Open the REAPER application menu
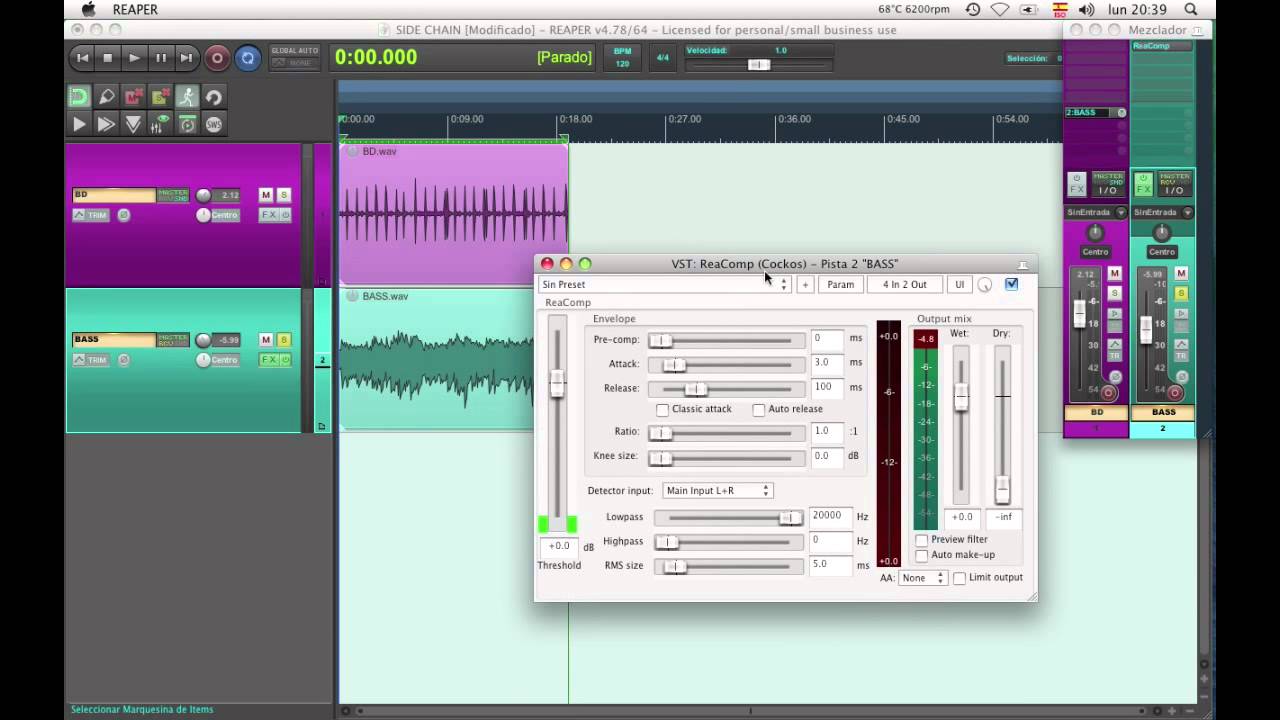 [135, 9]
